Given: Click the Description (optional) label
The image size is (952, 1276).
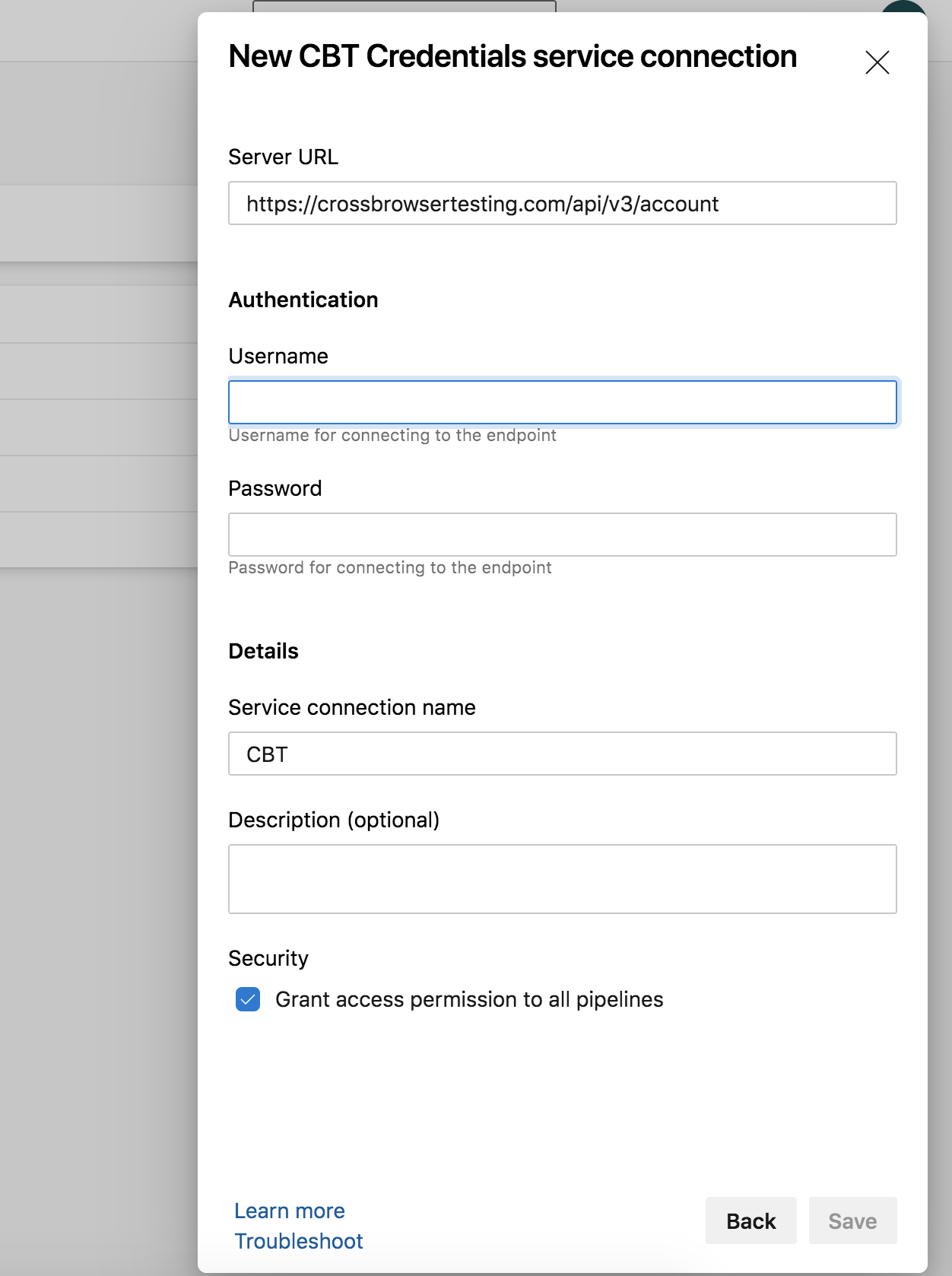Looking at the screenshot, I should (334, 820).
